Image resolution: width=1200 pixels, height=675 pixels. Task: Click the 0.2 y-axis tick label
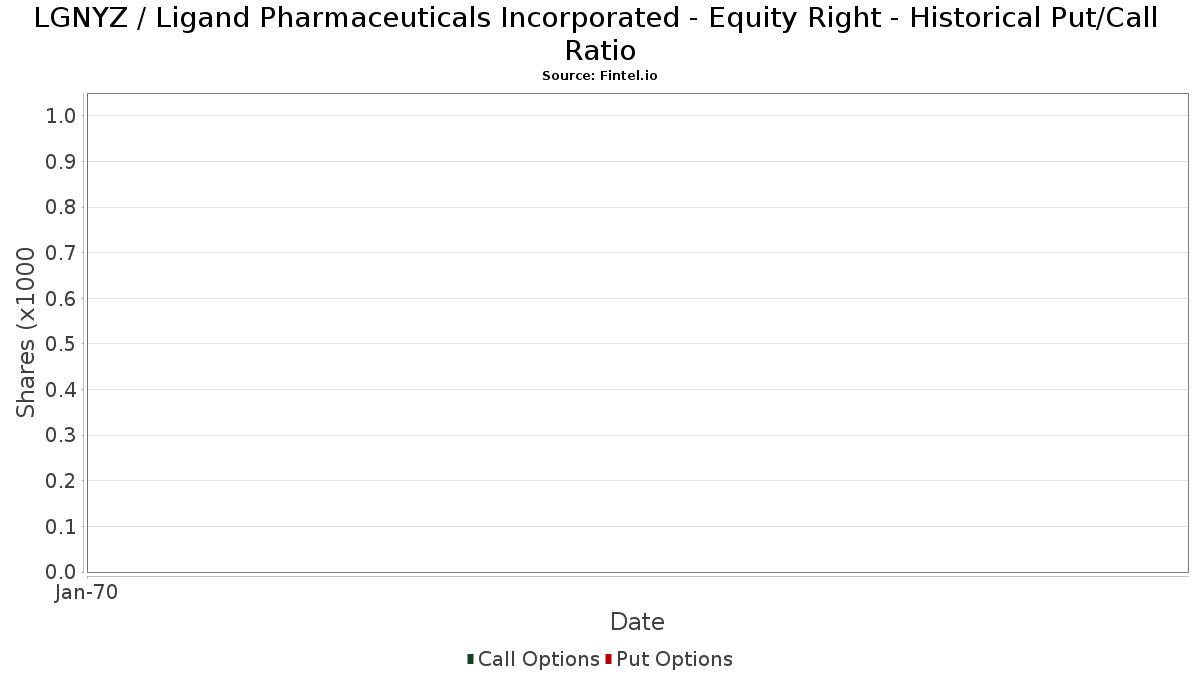pos(61,481)
